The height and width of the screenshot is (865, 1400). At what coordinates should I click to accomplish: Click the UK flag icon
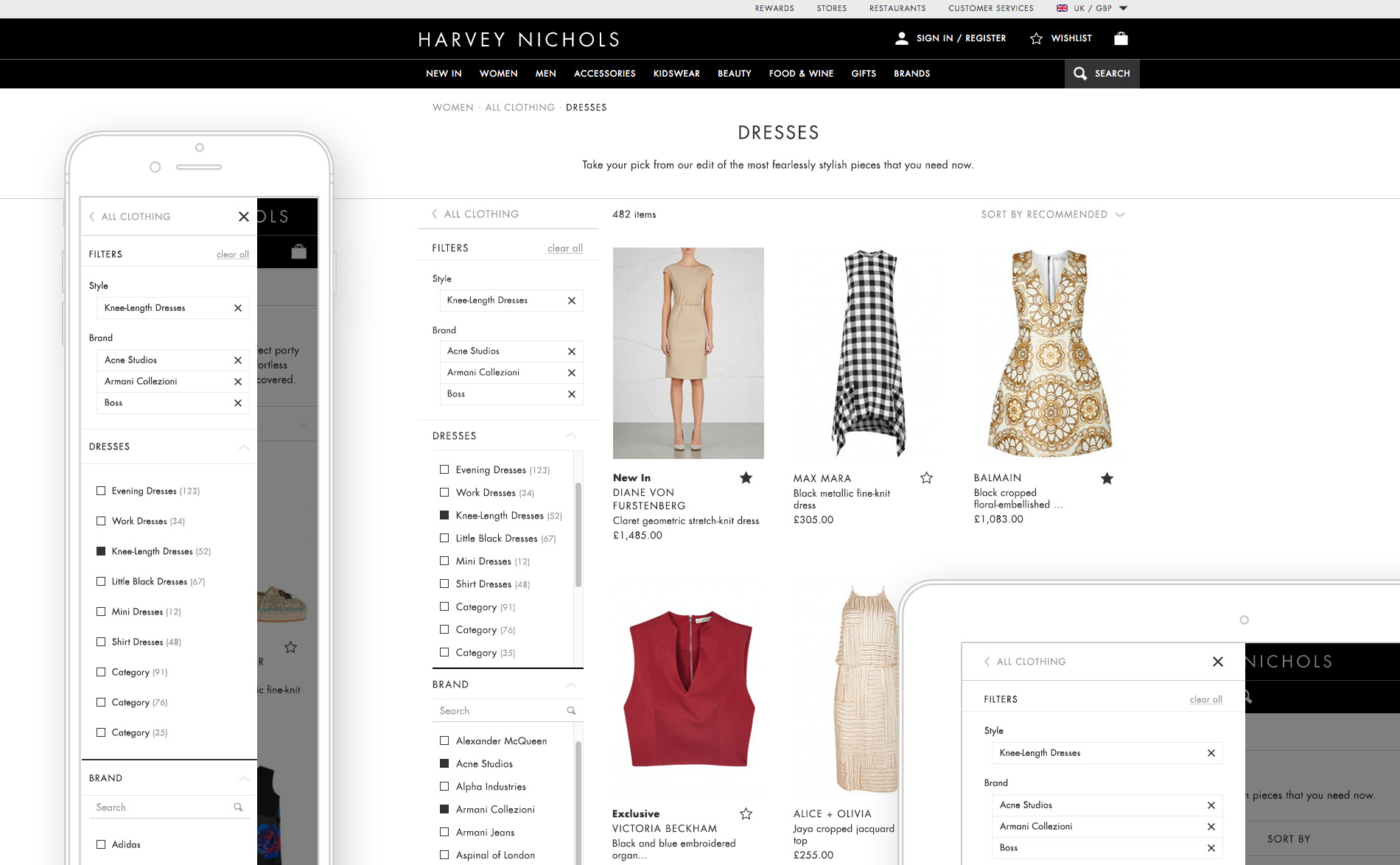click(x=1062, y=8)
